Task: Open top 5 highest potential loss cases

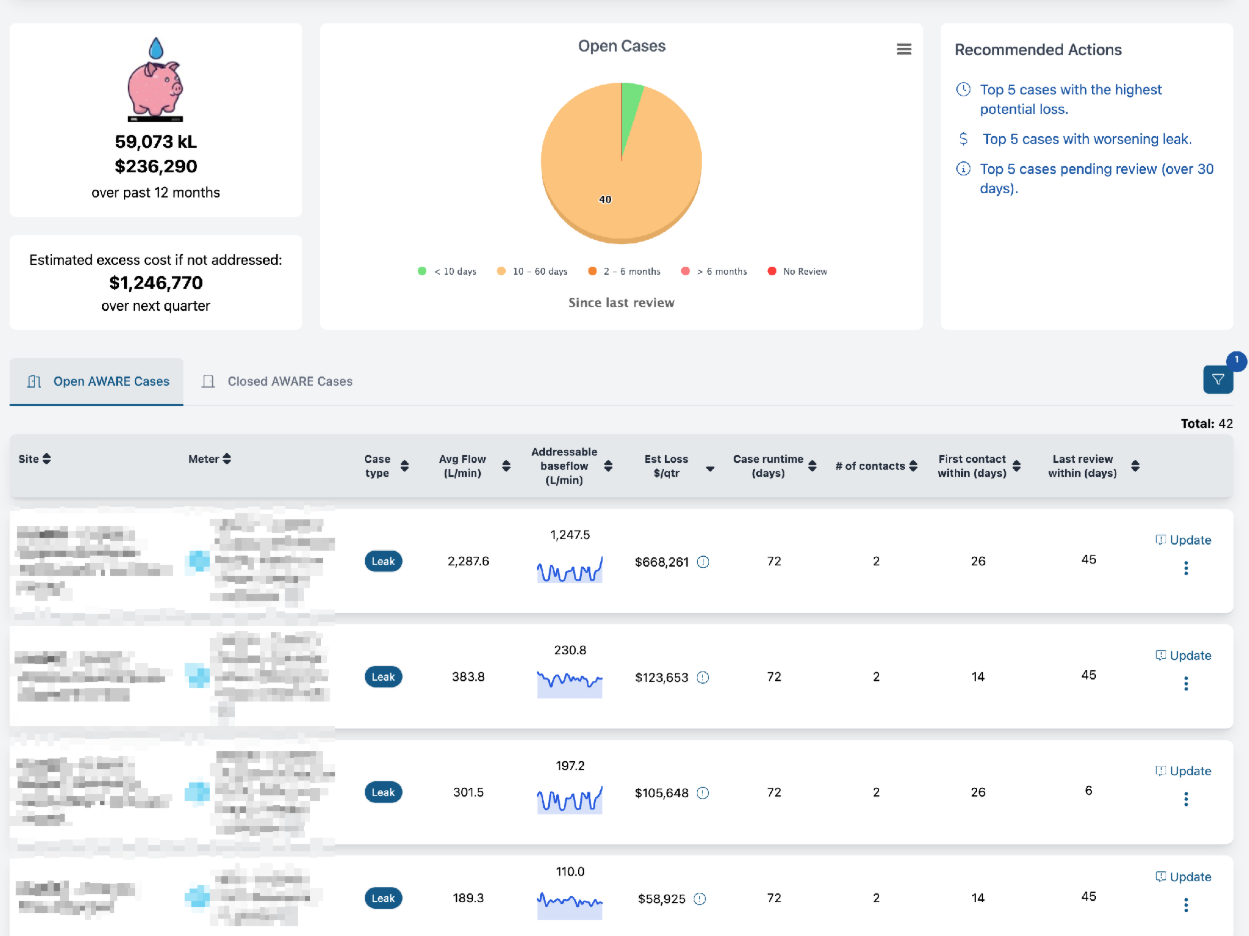Action: (x=1071, y=99)
